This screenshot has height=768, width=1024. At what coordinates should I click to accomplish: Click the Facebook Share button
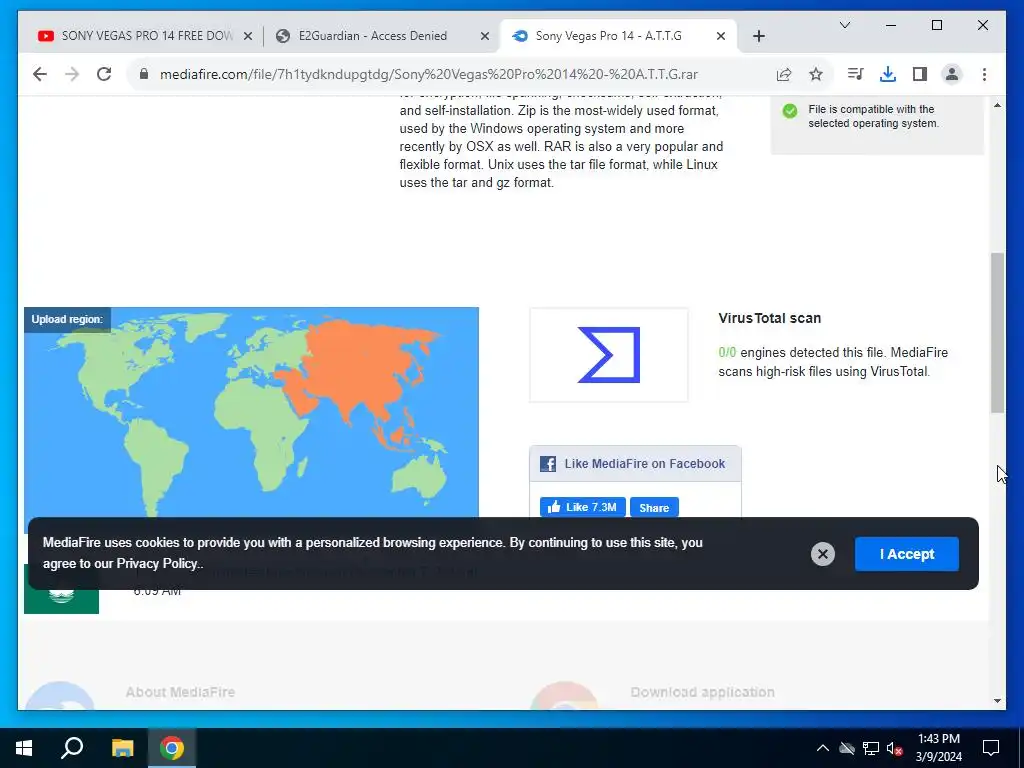(654, 507)
